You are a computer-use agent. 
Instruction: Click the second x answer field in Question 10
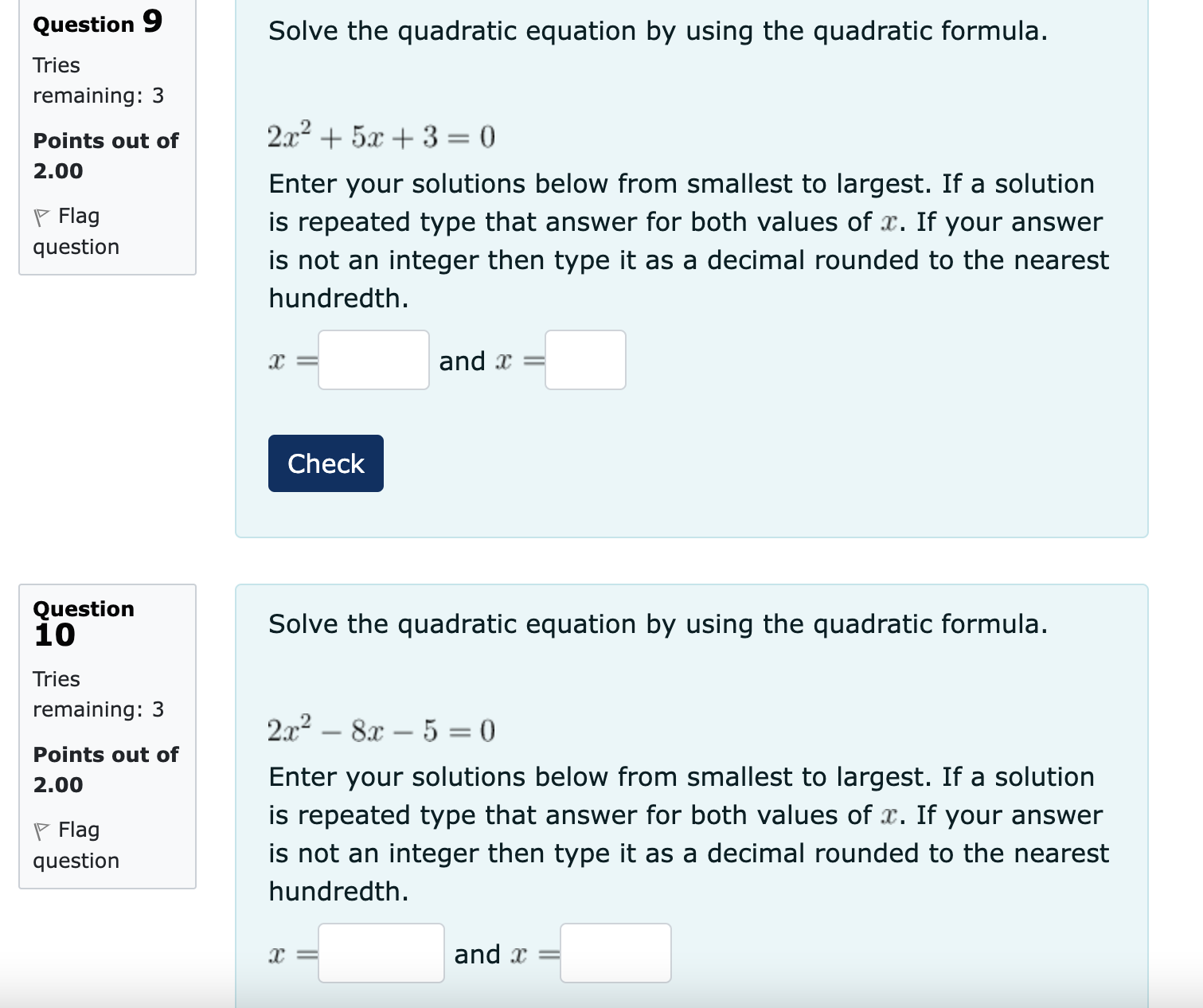tap(615, 953)
